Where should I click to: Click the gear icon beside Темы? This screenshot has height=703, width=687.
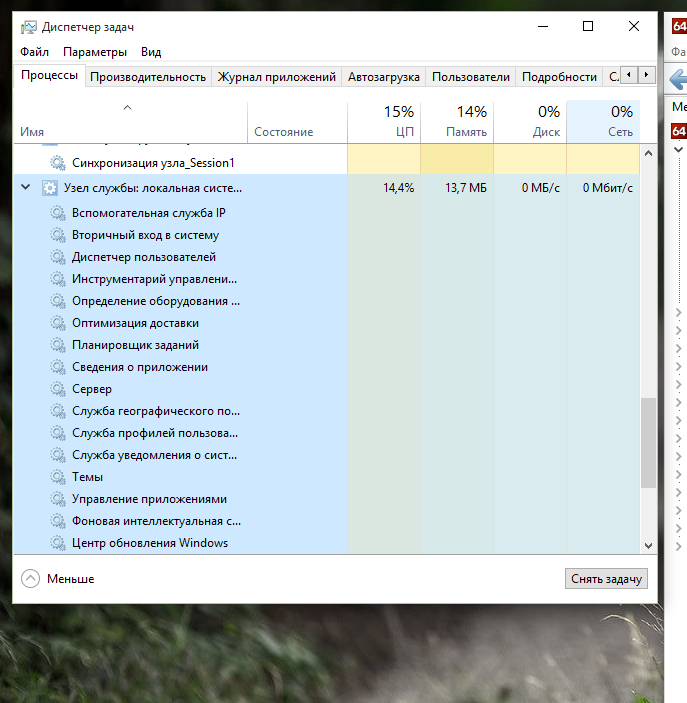[58, 477]
